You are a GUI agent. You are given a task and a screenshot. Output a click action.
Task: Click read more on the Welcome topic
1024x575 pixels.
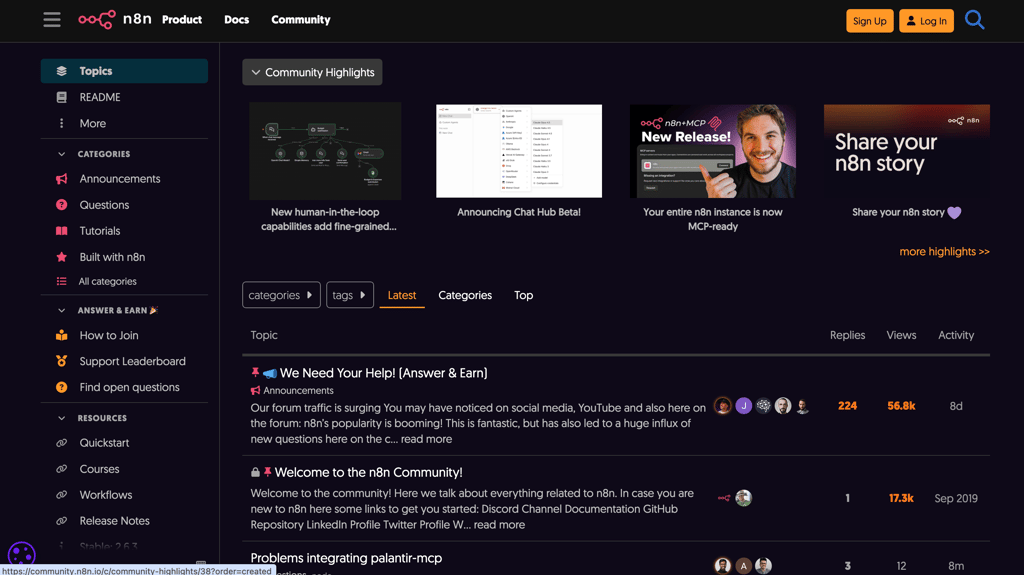click(x=499, y=525)
